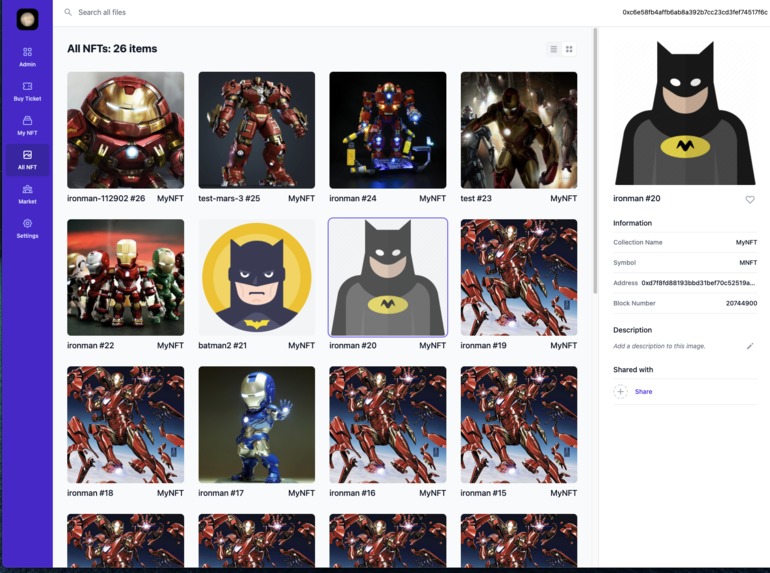Click the plus circle to add share
Image resolution: width=770 pixels, height=573 pixels.
tap(620, 392)
